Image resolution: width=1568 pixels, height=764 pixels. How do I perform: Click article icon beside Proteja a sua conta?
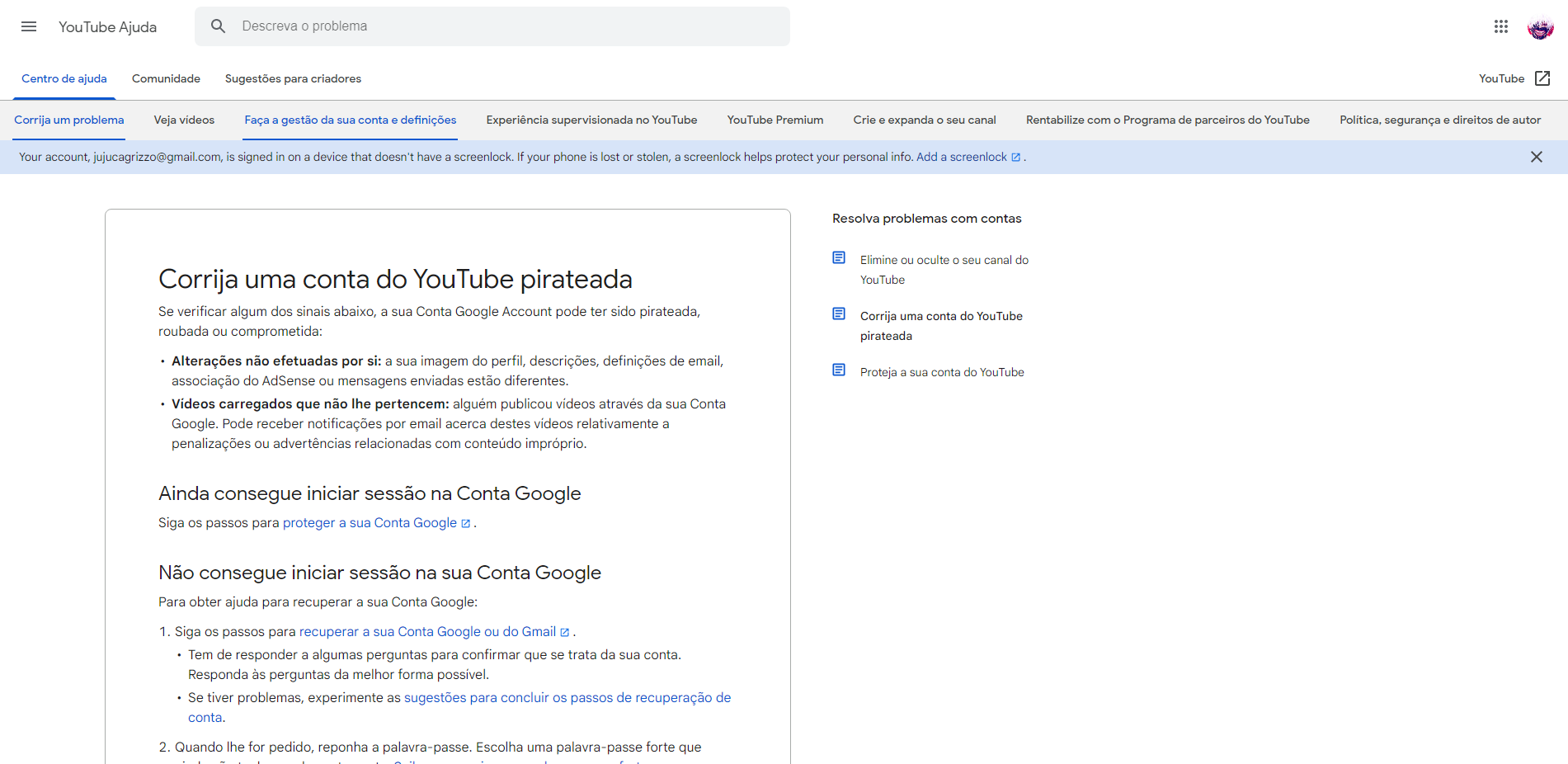click(839, 370)
